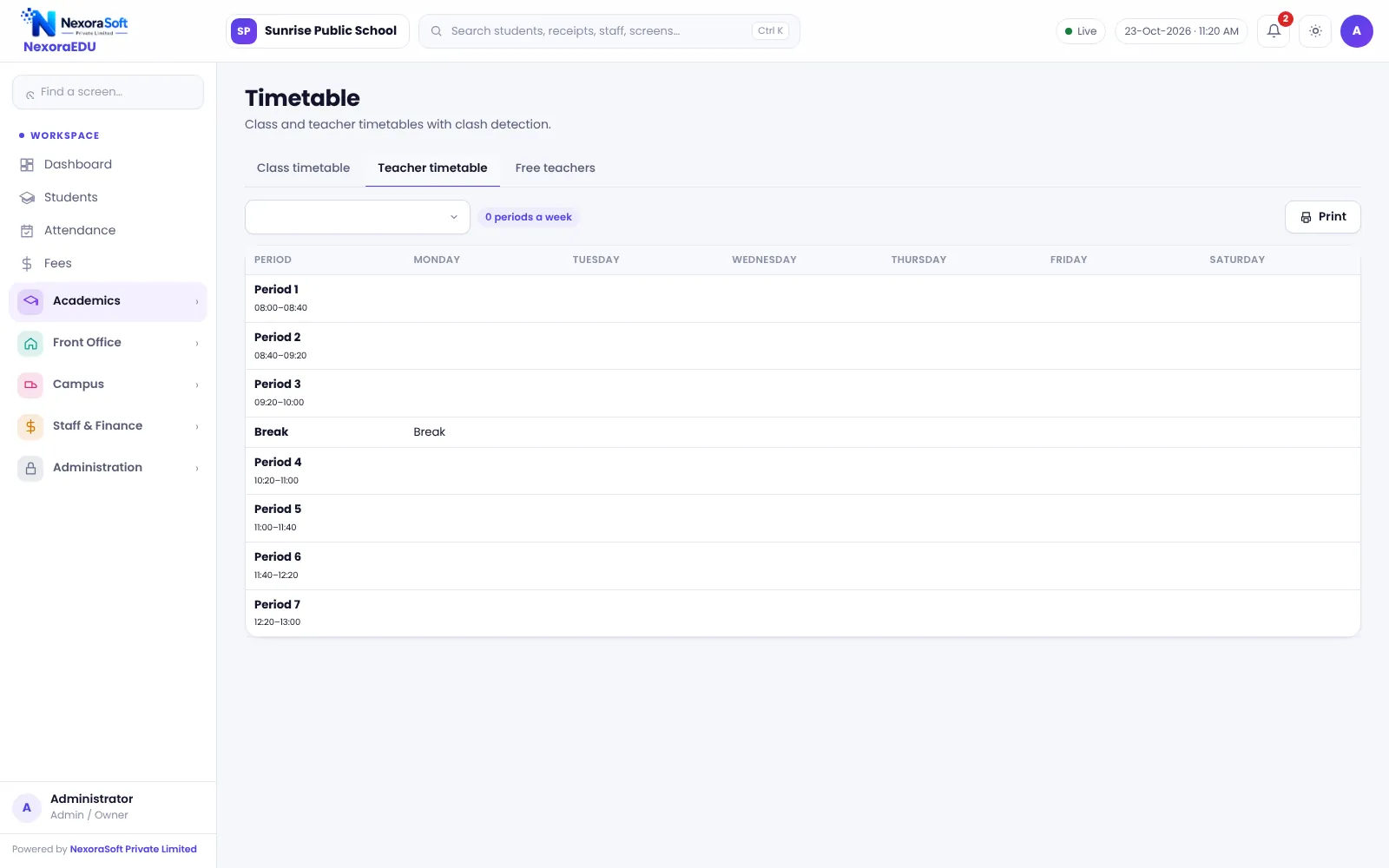Image resolution: width=1389 pixels, height=868 pixels.
Task: Click the Students graduation cap icon
Action: coord(27,198)
